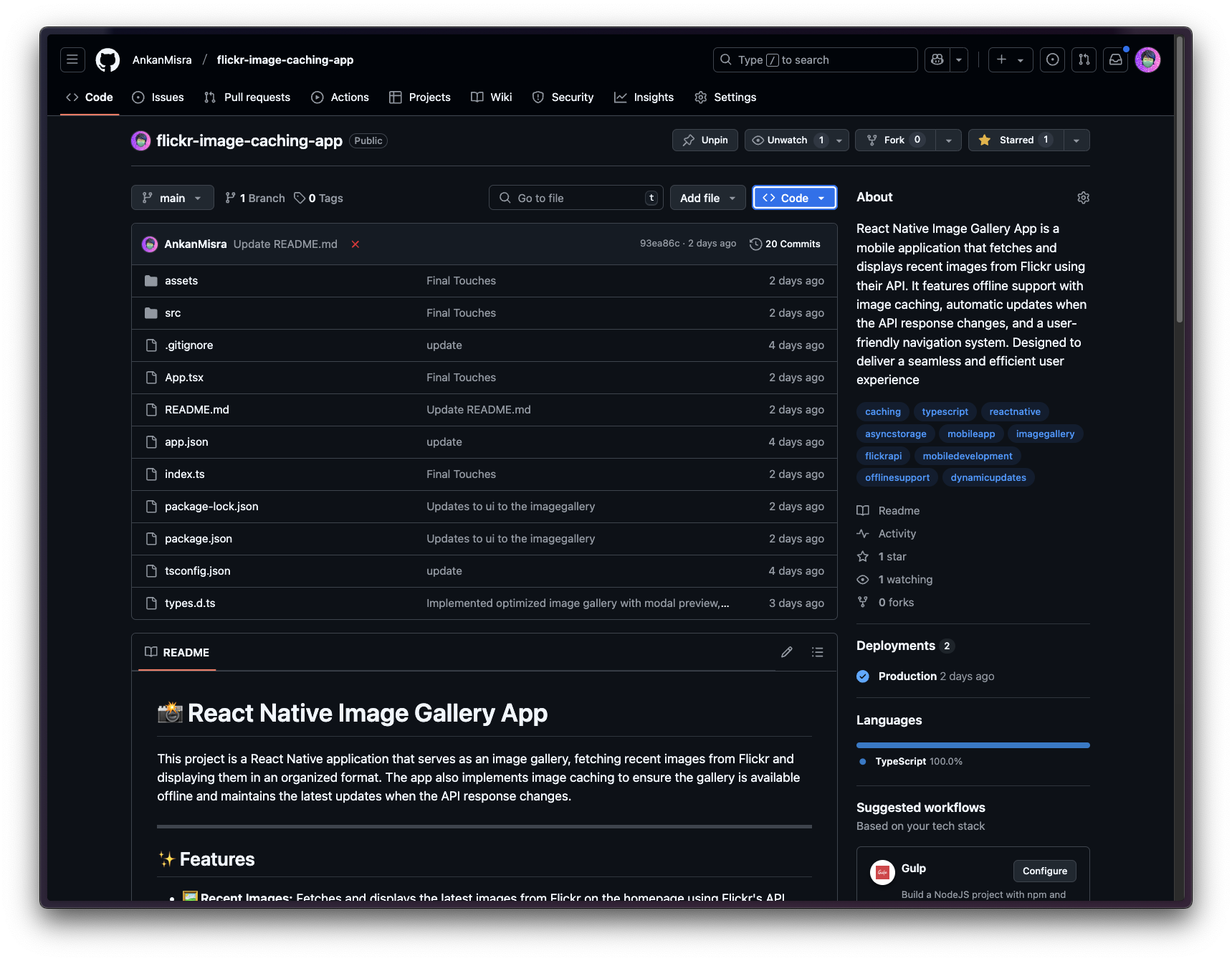Click the Production deployment check icon
This screenshot has height=961, width=1232.
click(x=863, y=676)
